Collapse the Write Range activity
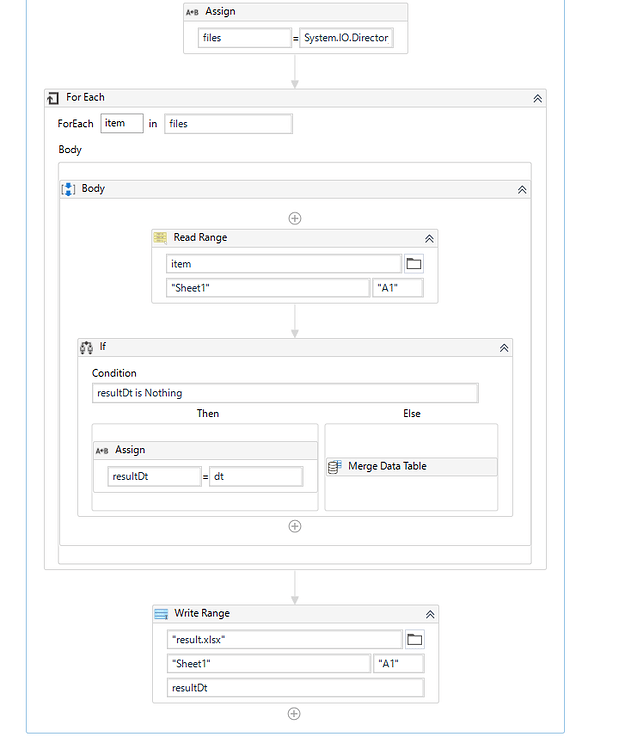Screen dimensions: 631x748 [x=430, y=614]
